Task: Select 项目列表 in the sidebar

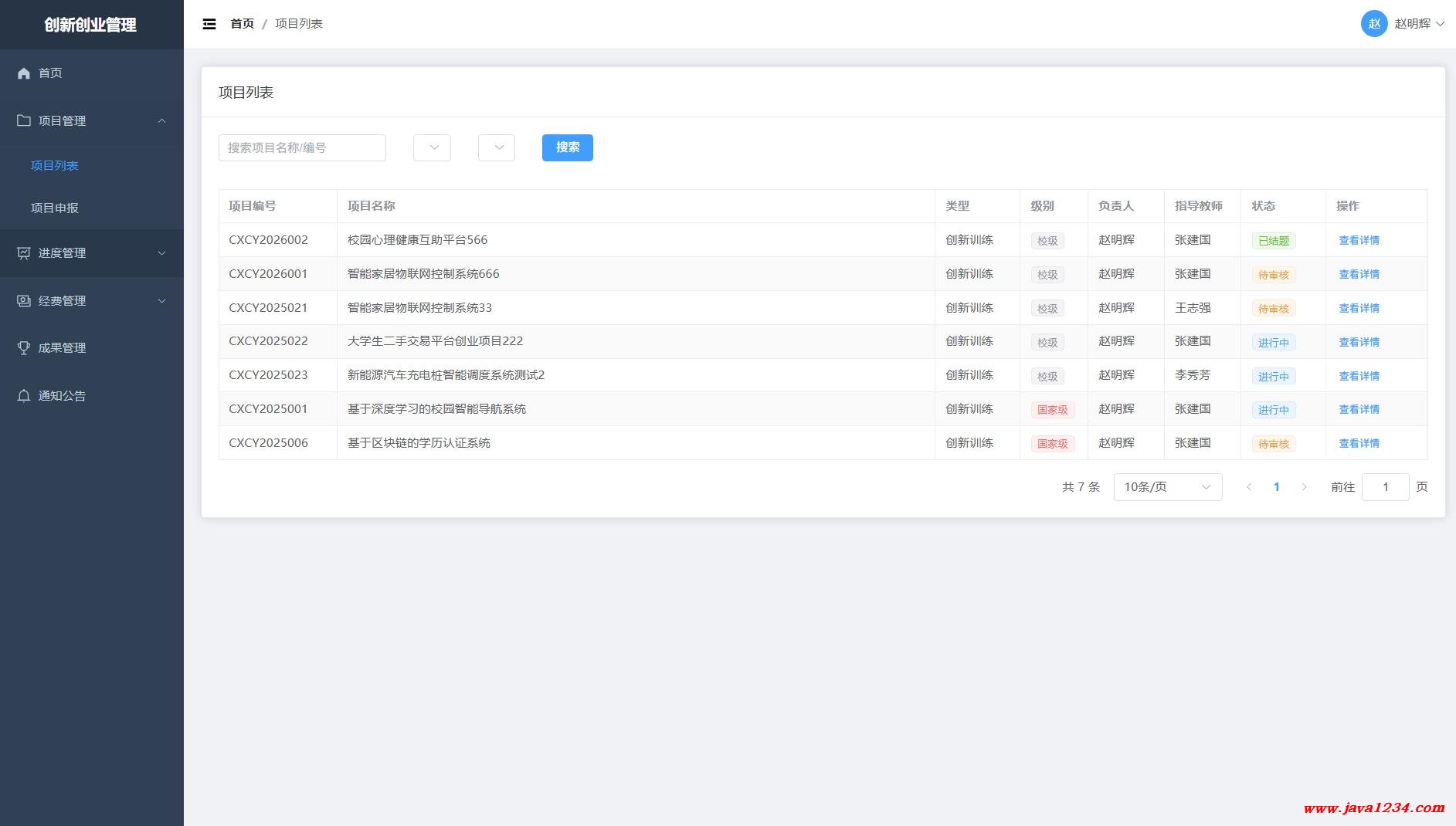Action: pos(54,165)
